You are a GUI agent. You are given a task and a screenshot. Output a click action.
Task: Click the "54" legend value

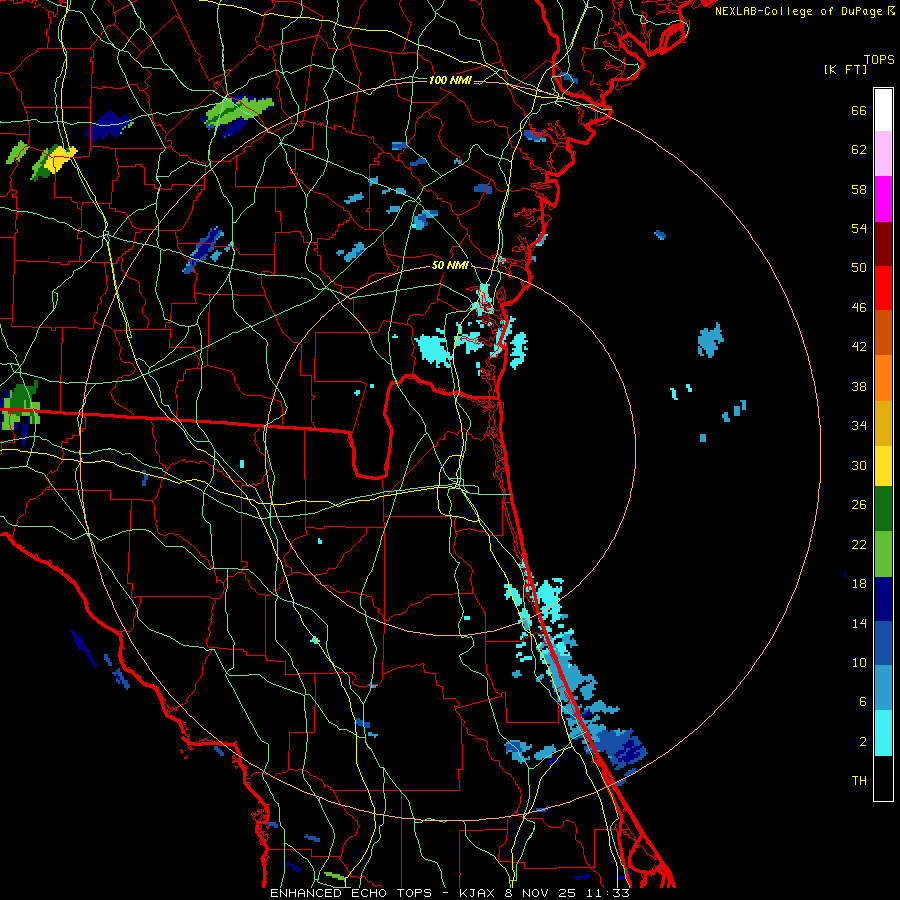pyautogui.click(x=859, y=228)
